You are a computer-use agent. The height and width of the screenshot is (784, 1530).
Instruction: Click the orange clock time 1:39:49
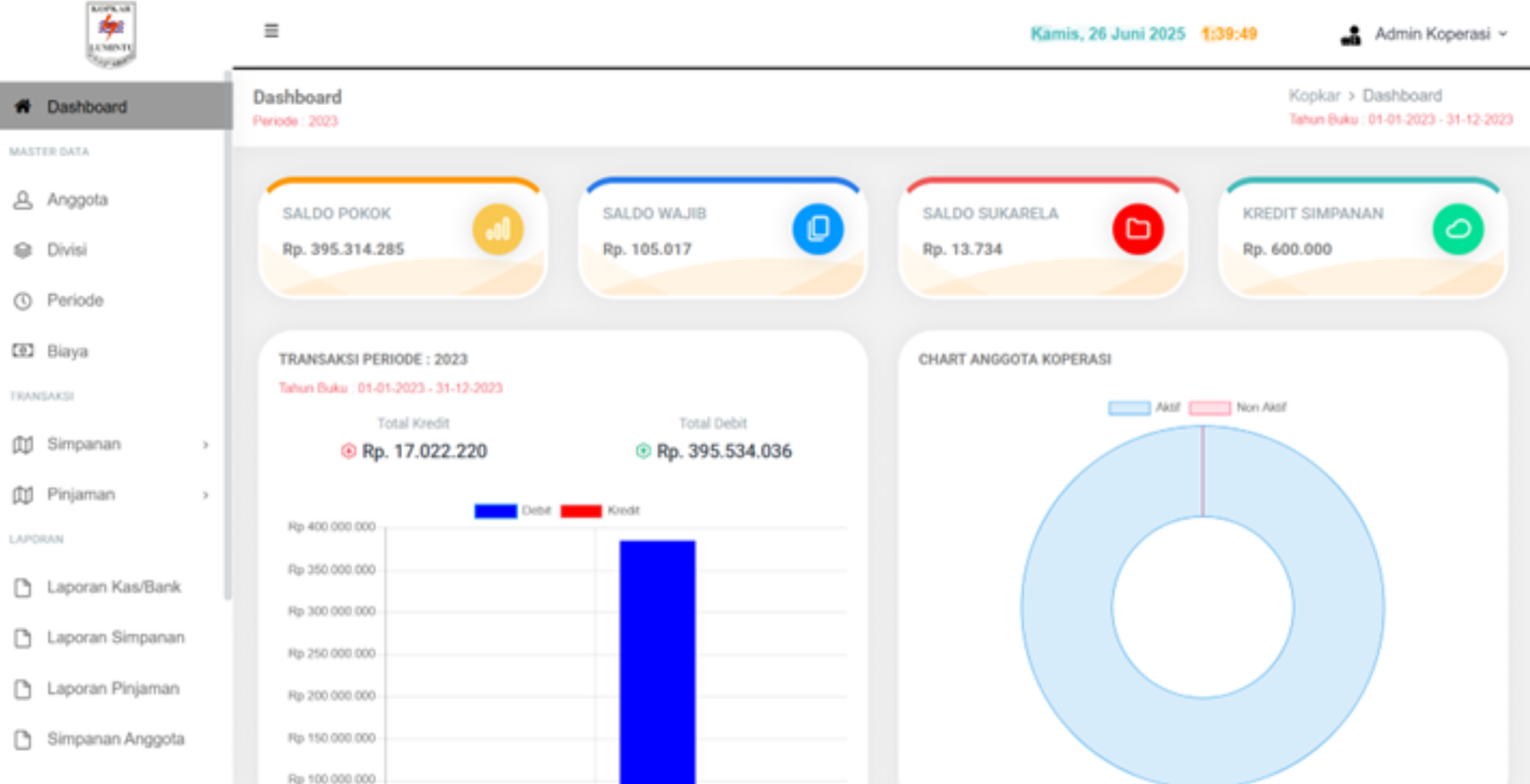[x=1229, y=34]
